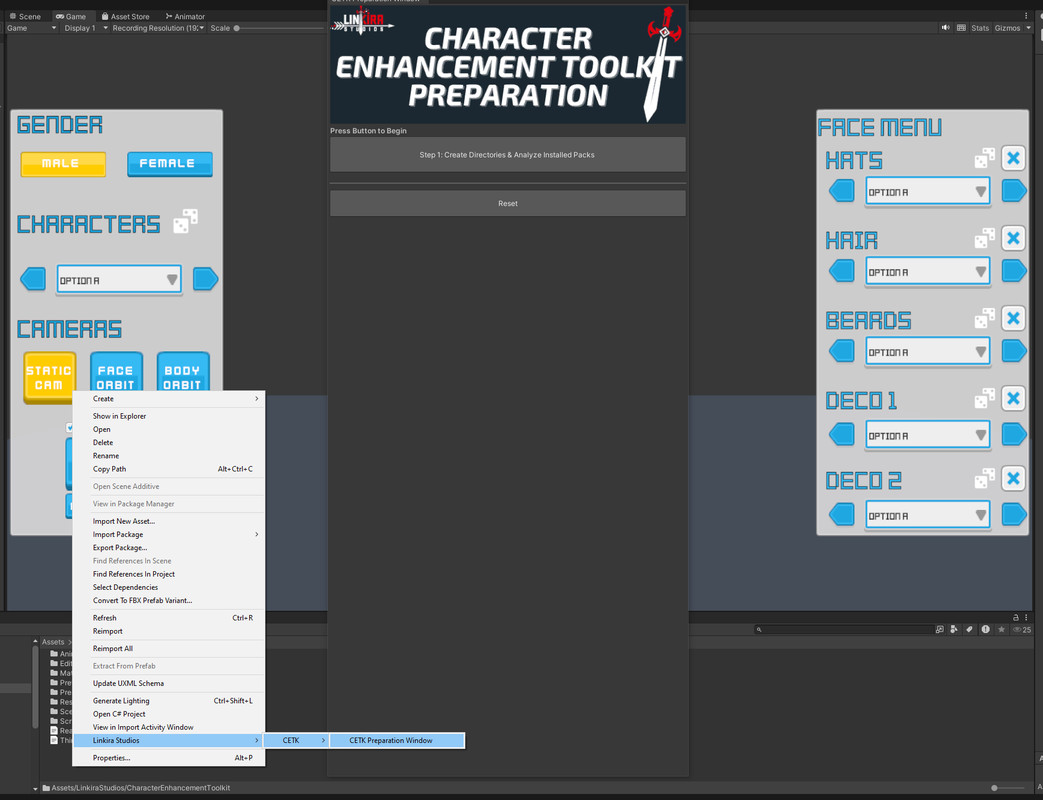The width and height of the screenshot is (1043, 800).
Task: Click Search by Type icon in Project panel
Action: (955, 629)
